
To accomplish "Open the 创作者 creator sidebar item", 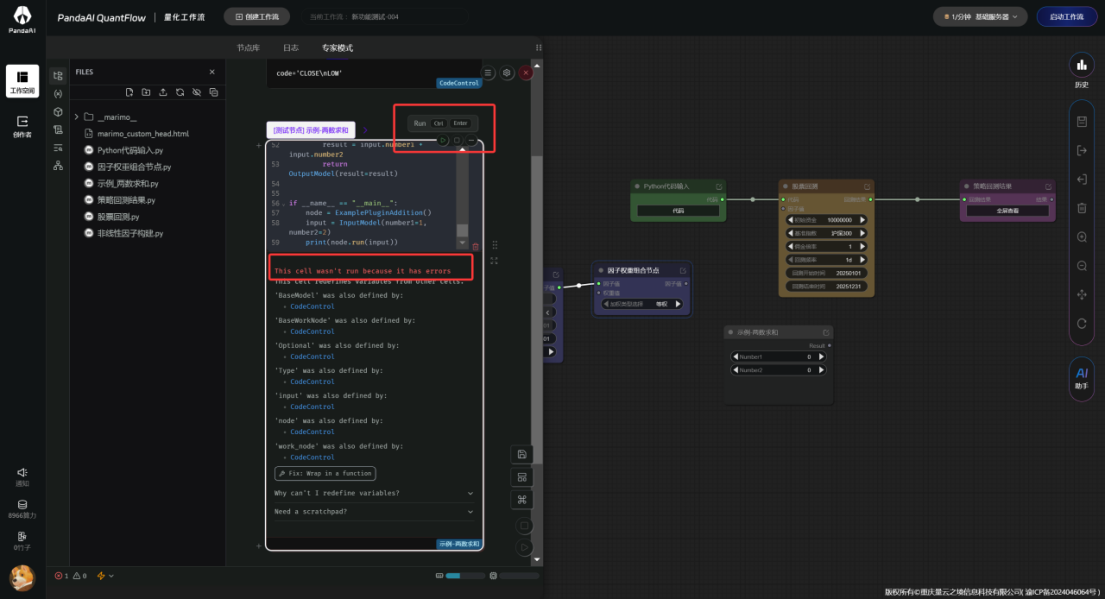I will coord(23,127).
